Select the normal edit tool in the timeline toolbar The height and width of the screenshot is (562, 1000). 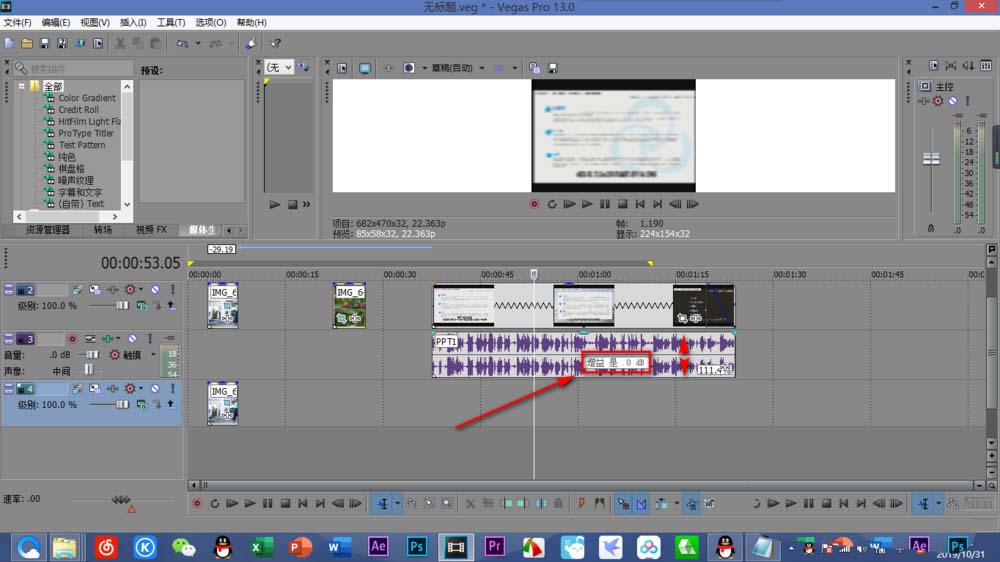(381, 504)
